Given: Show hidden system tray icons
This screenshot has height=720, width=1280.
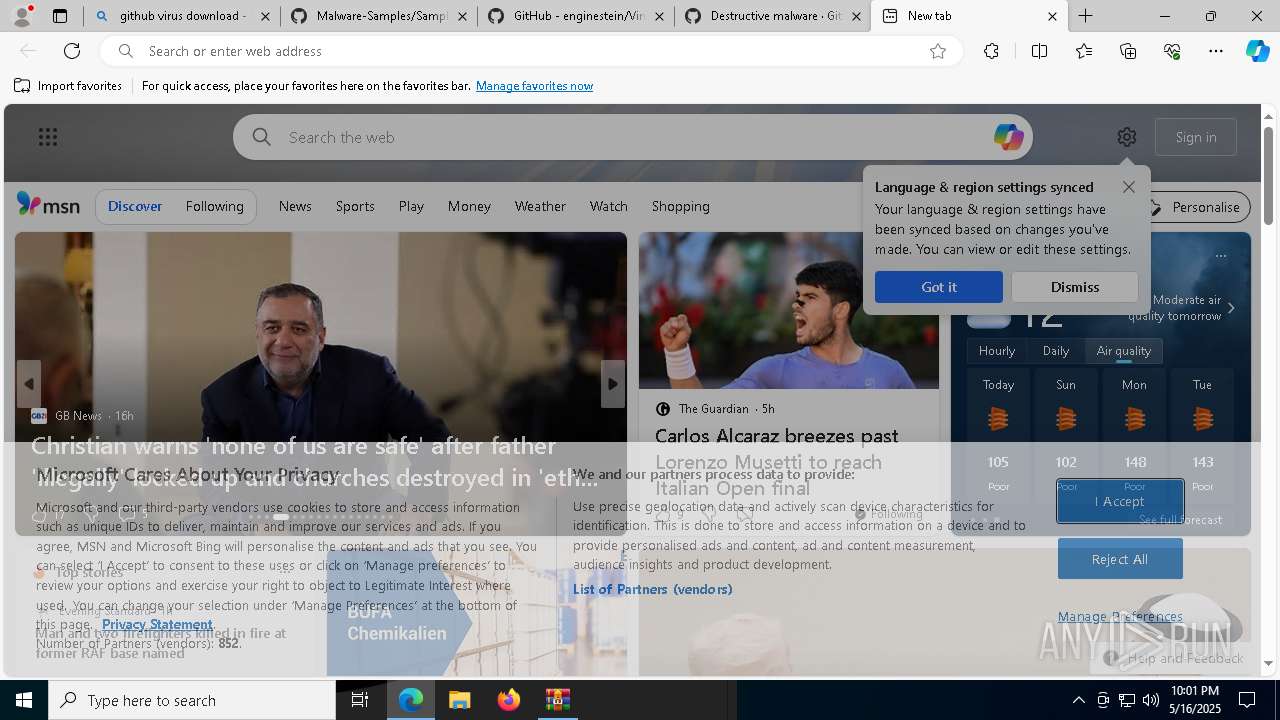Looking at the screenshot, I should click(1079, 700).
